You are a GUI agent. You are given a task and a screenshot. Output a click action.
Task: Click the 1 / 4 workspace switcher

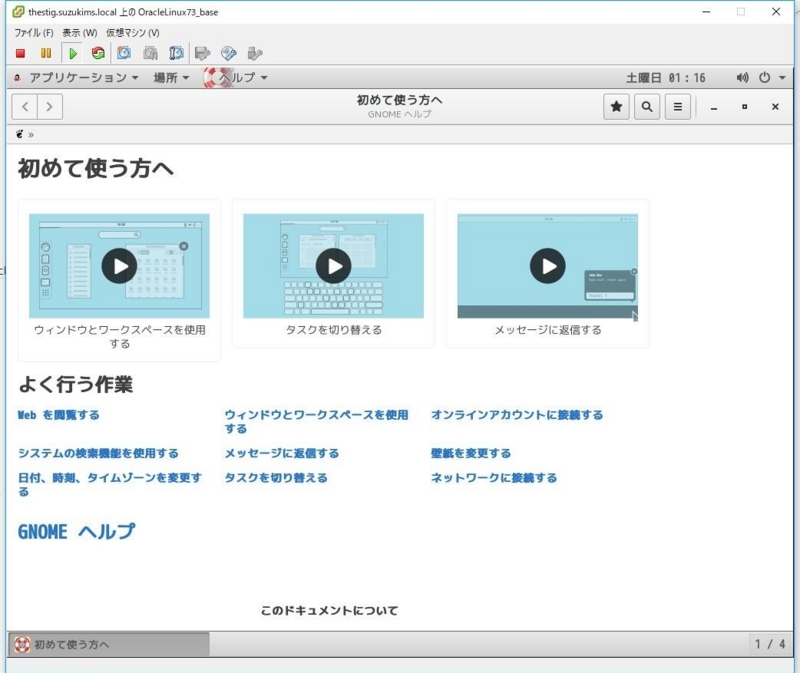click(x=770, y=644)
